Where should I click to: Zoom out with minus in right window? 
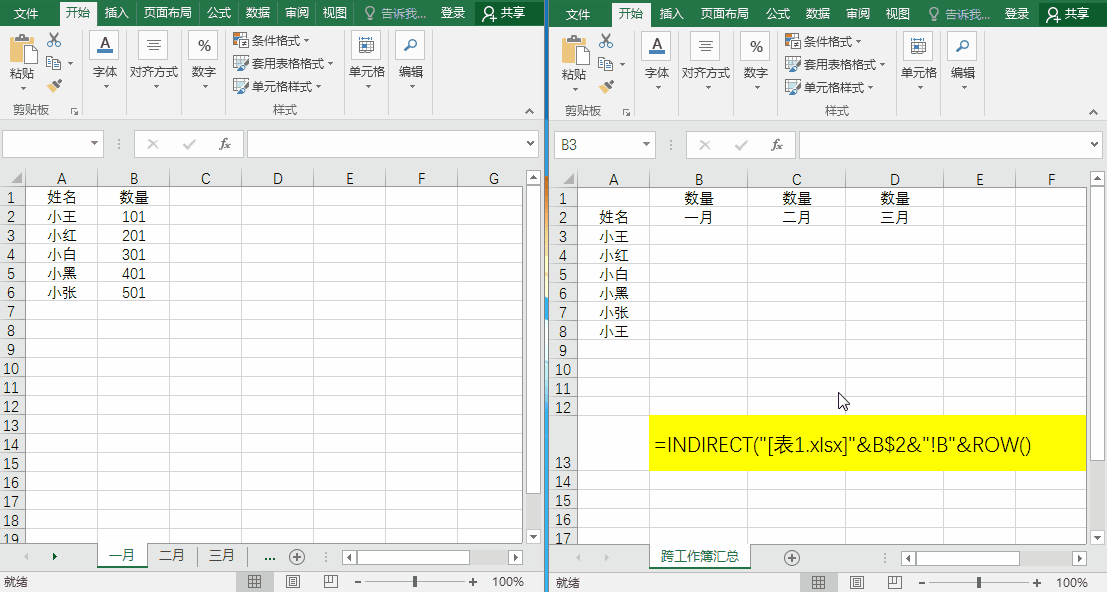921,582
